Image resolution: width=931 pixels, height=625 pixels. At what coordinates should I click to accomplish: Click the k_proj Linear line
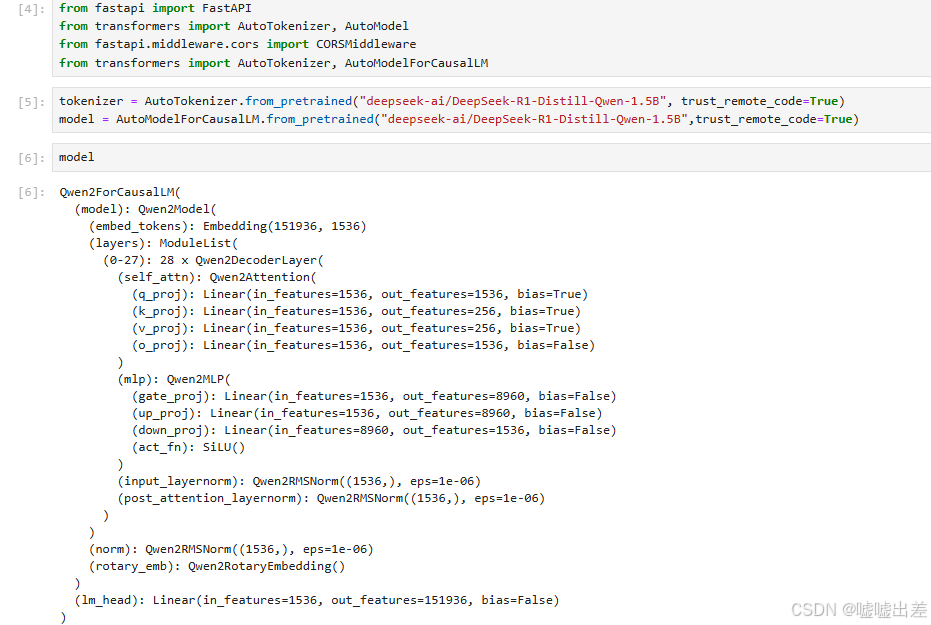coord(356,312)
